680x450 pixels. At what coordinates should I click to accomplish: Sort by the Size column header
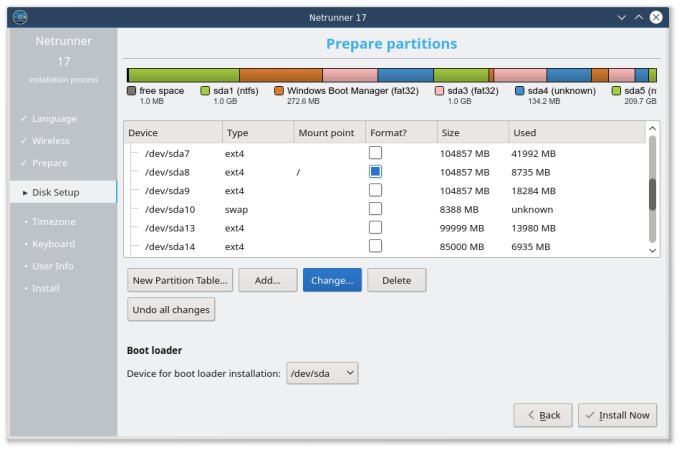473,133
